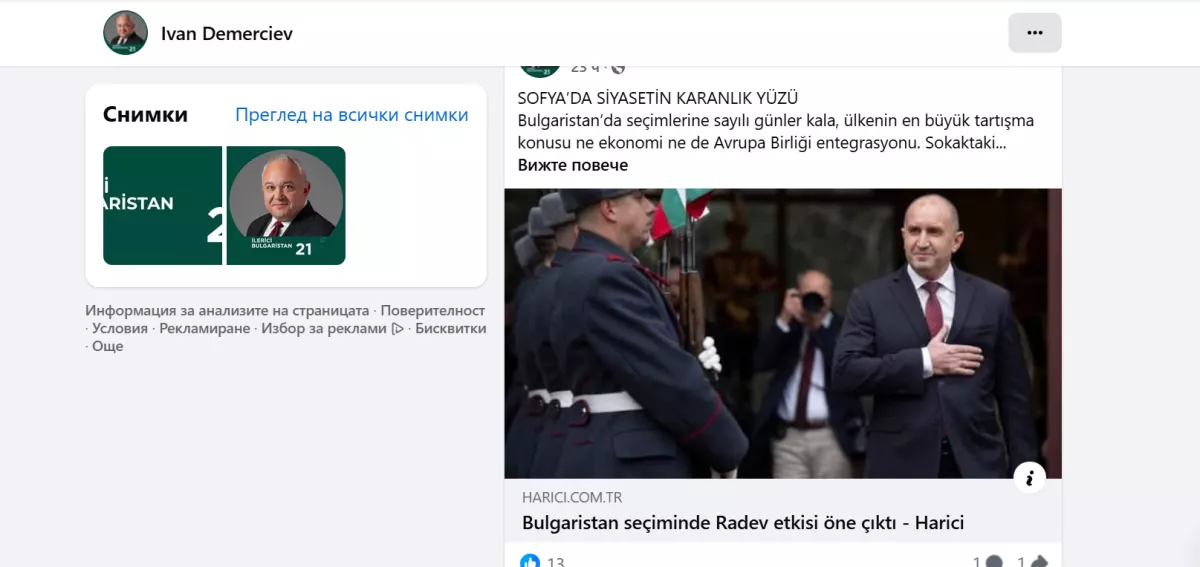Click the blue like reaction icon
This screenshot has height=567, width=1200.
point(530,561)
